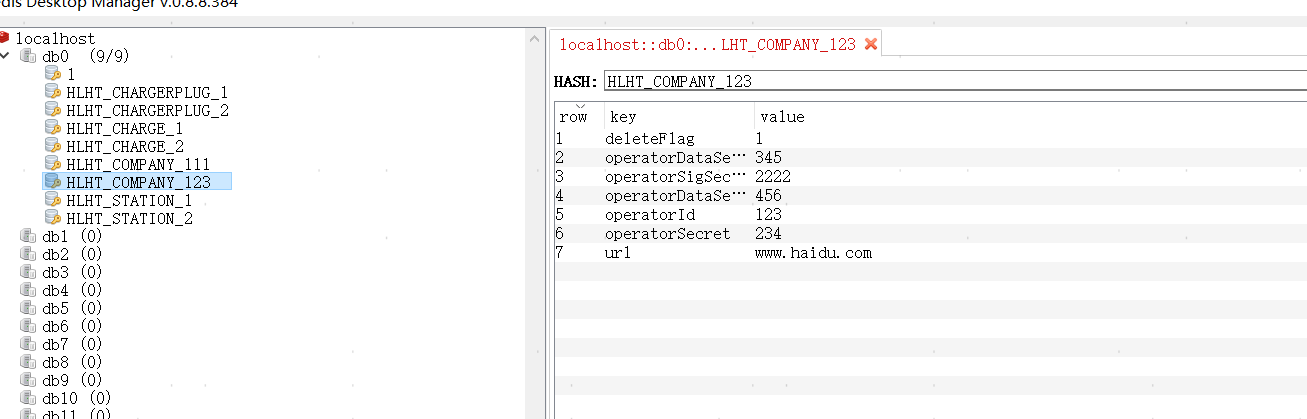Select the db5 (0) label
This screenshot has height=419, width=1307.
[72, 308]
